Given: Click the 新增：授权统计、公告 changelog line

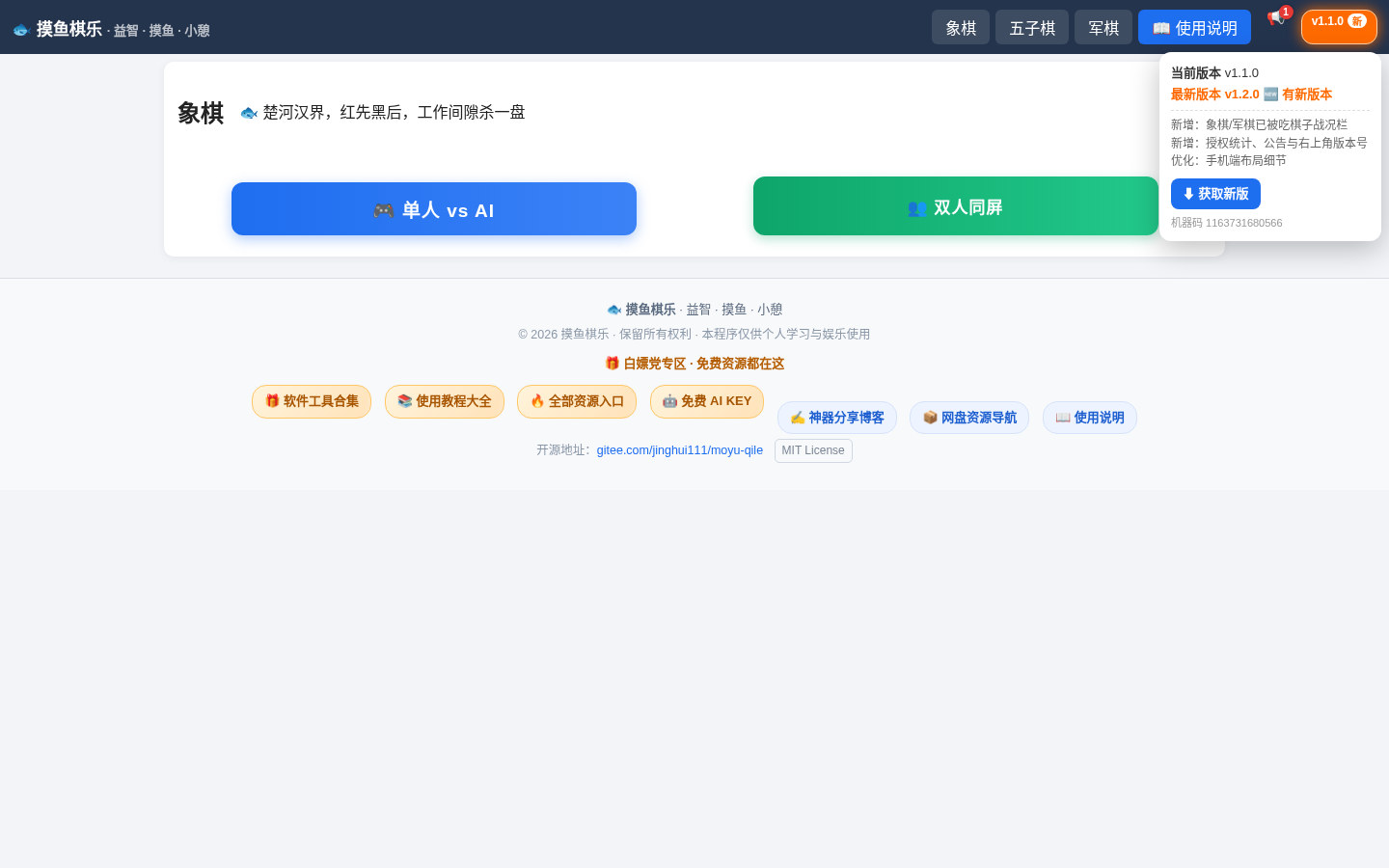Looking at the screenshot, I should [1269, 143].
